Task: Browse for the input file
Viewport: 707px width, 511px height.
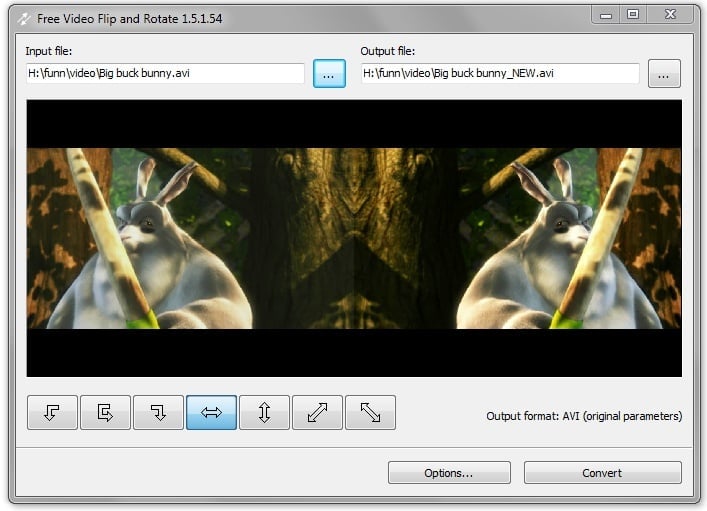Action: coord(329,74)
